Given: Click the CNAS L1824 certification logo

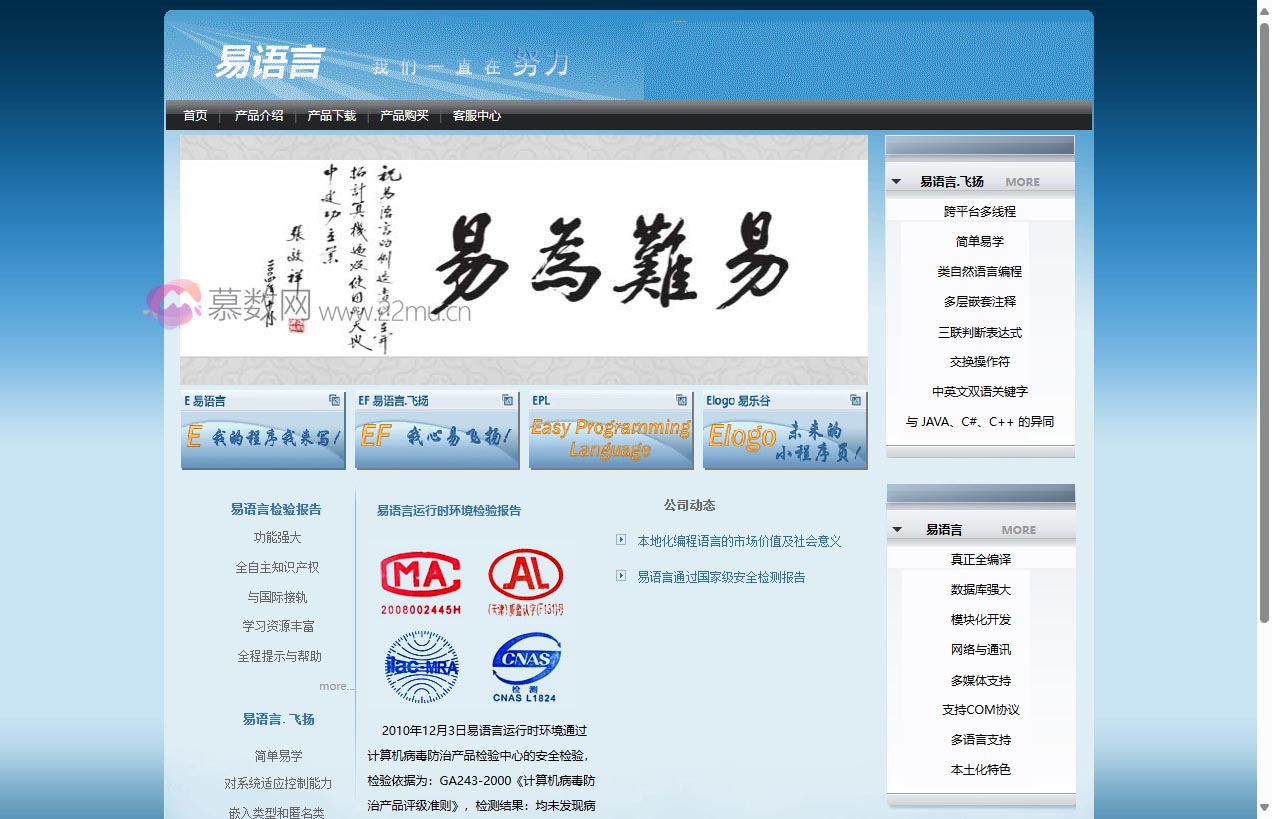Looking at the screenshot, I should pyautogui.click(x=524, y=663).
